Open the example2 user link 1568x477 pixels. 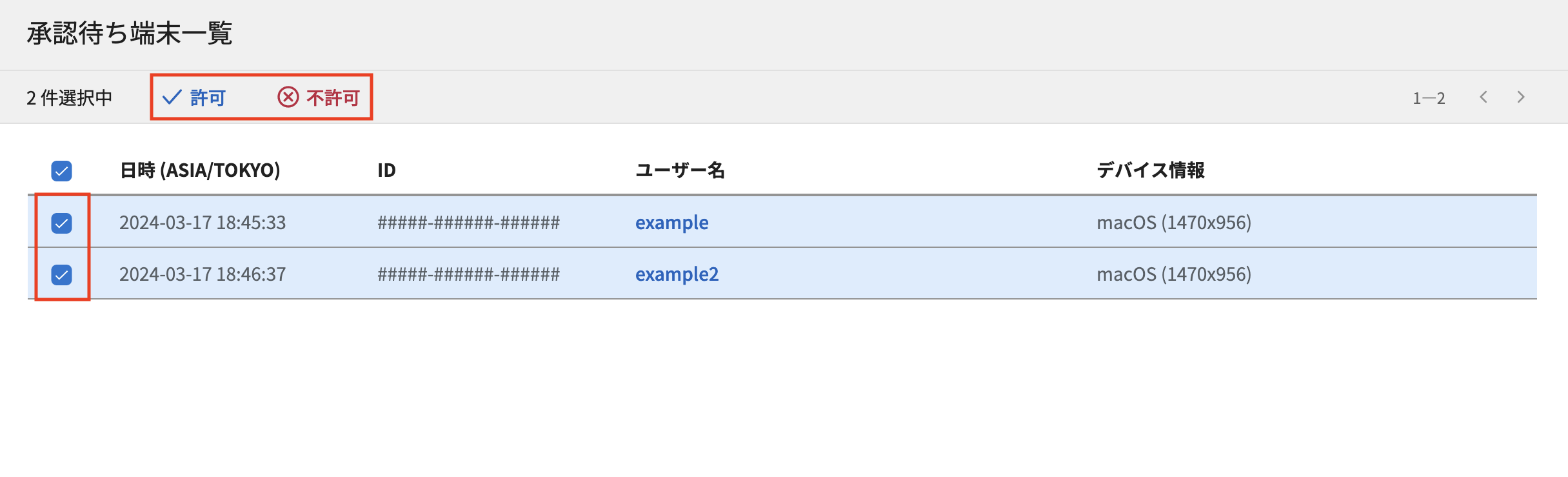pyautogui.click(x=677, y=274)
